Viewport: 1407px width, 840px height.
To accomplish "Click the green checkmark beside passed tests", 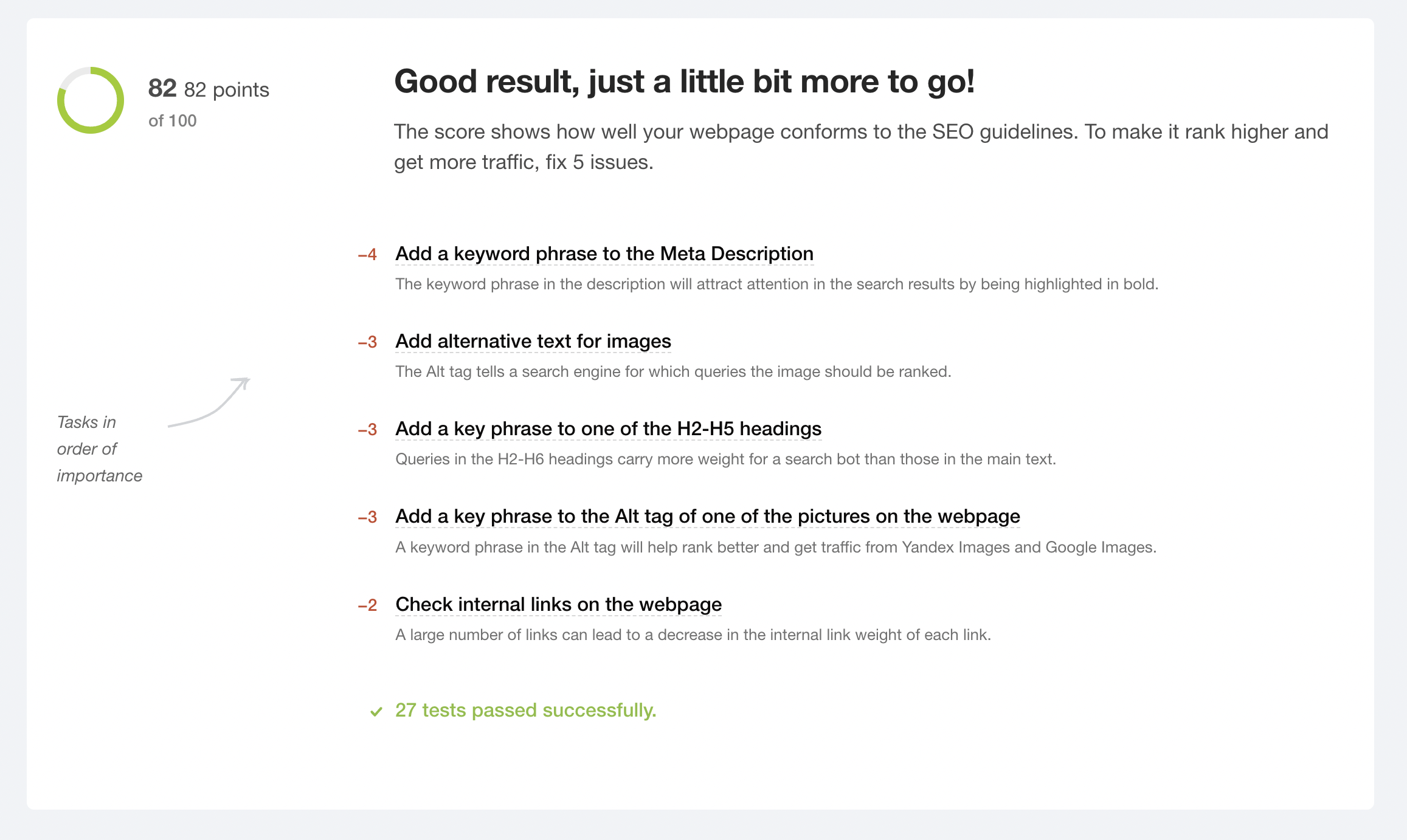I will coord(376,711).
